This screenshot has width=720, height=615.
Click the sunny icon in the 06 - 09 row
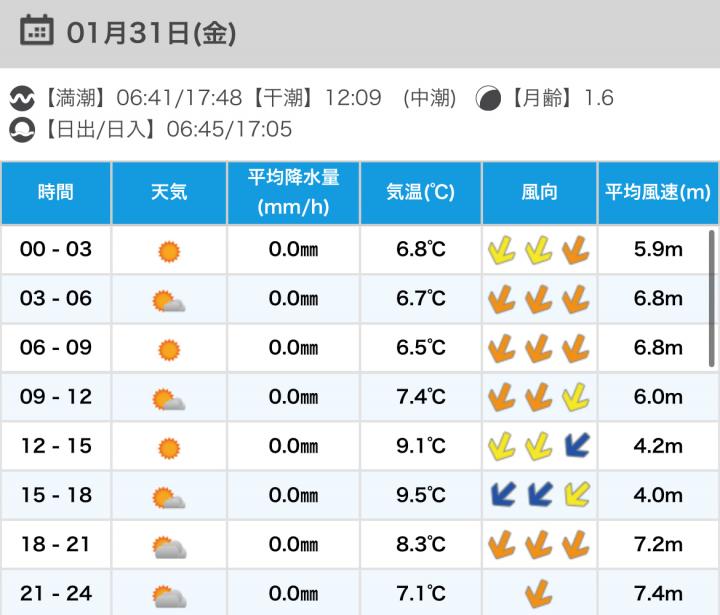click(169, 350)
